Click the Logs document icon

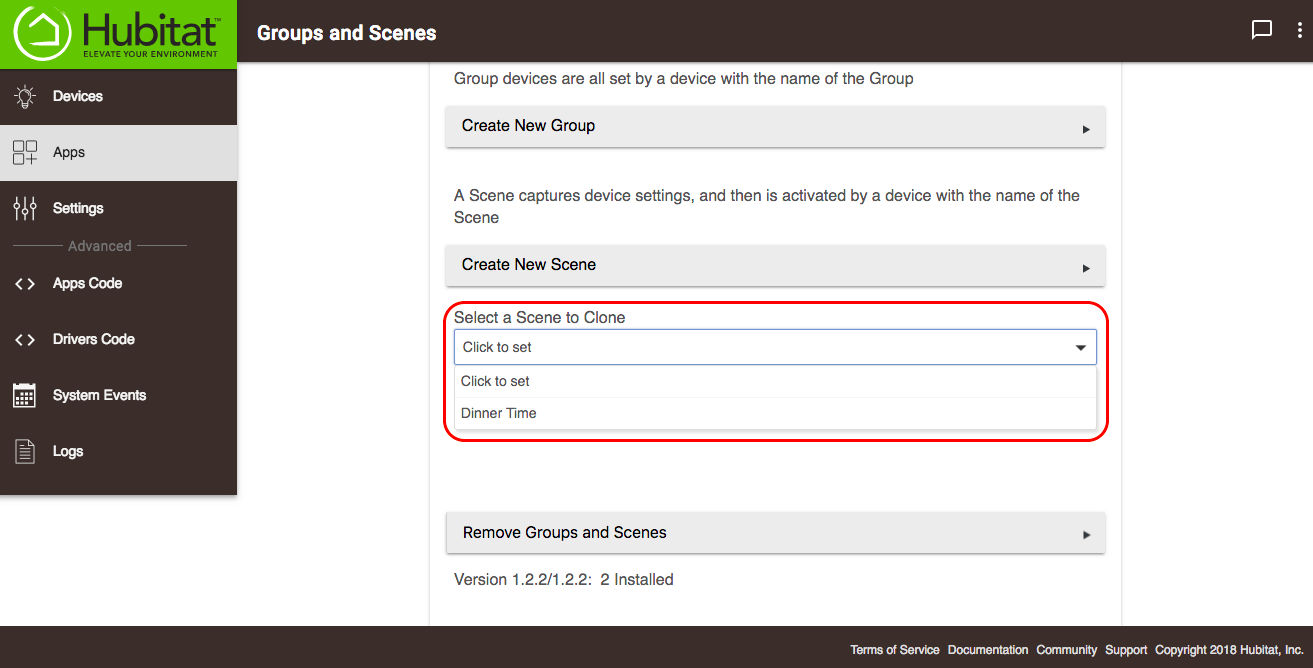[25, 452]
